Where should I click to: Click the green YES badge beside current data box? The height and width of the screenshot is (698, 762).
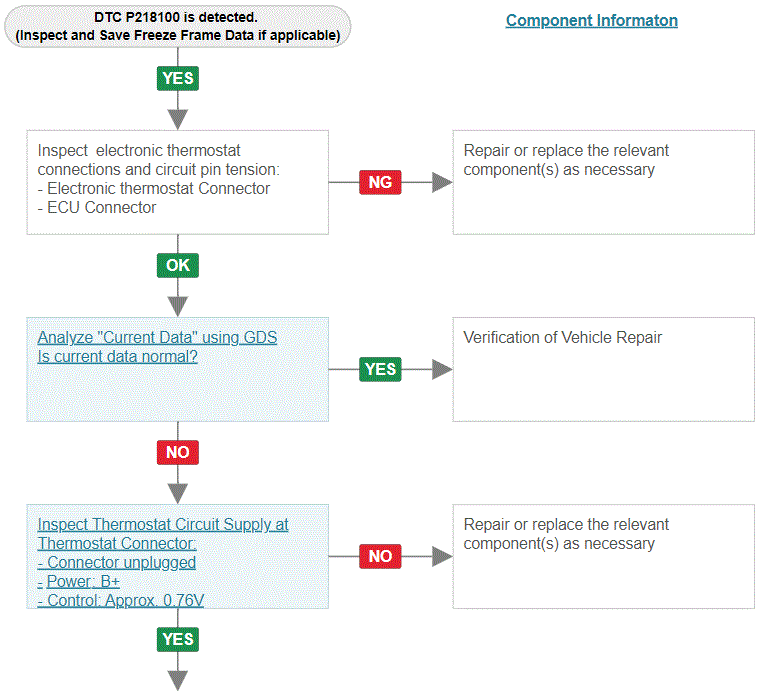pos(380,369)
